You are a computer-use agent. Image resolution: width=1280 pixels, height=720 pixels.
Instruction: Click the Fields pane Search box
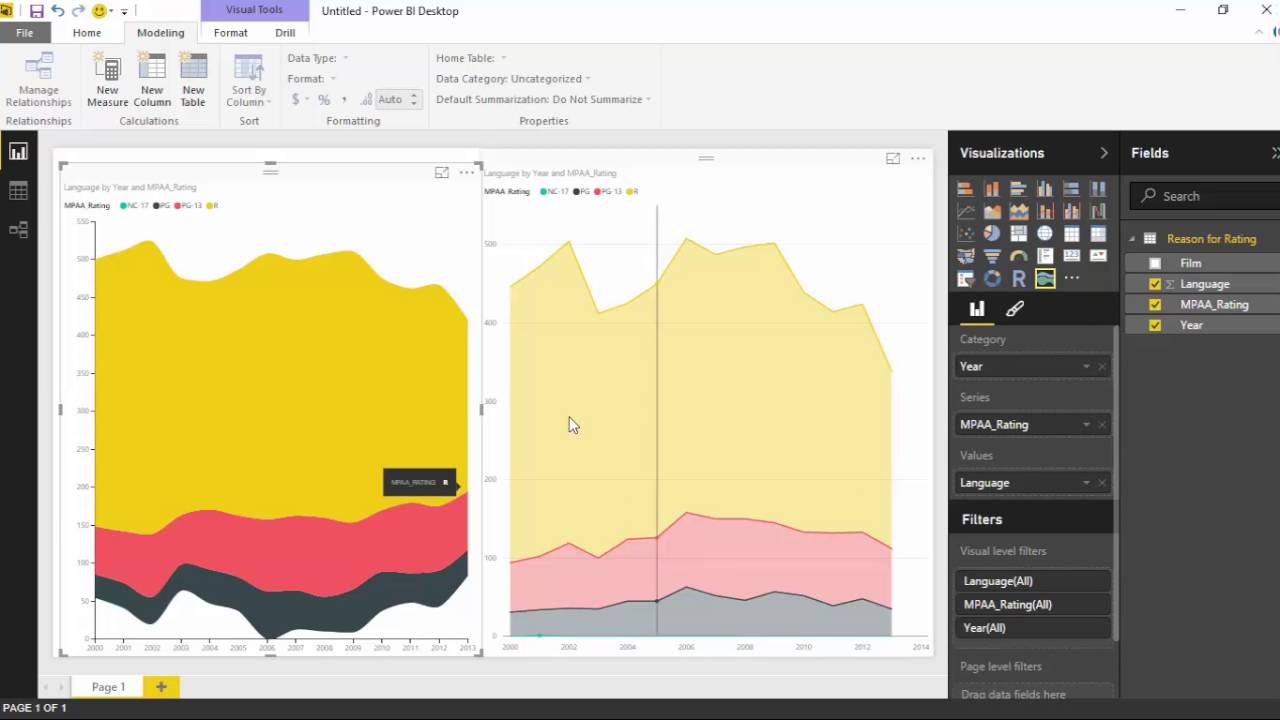(x=1204, y=196)
